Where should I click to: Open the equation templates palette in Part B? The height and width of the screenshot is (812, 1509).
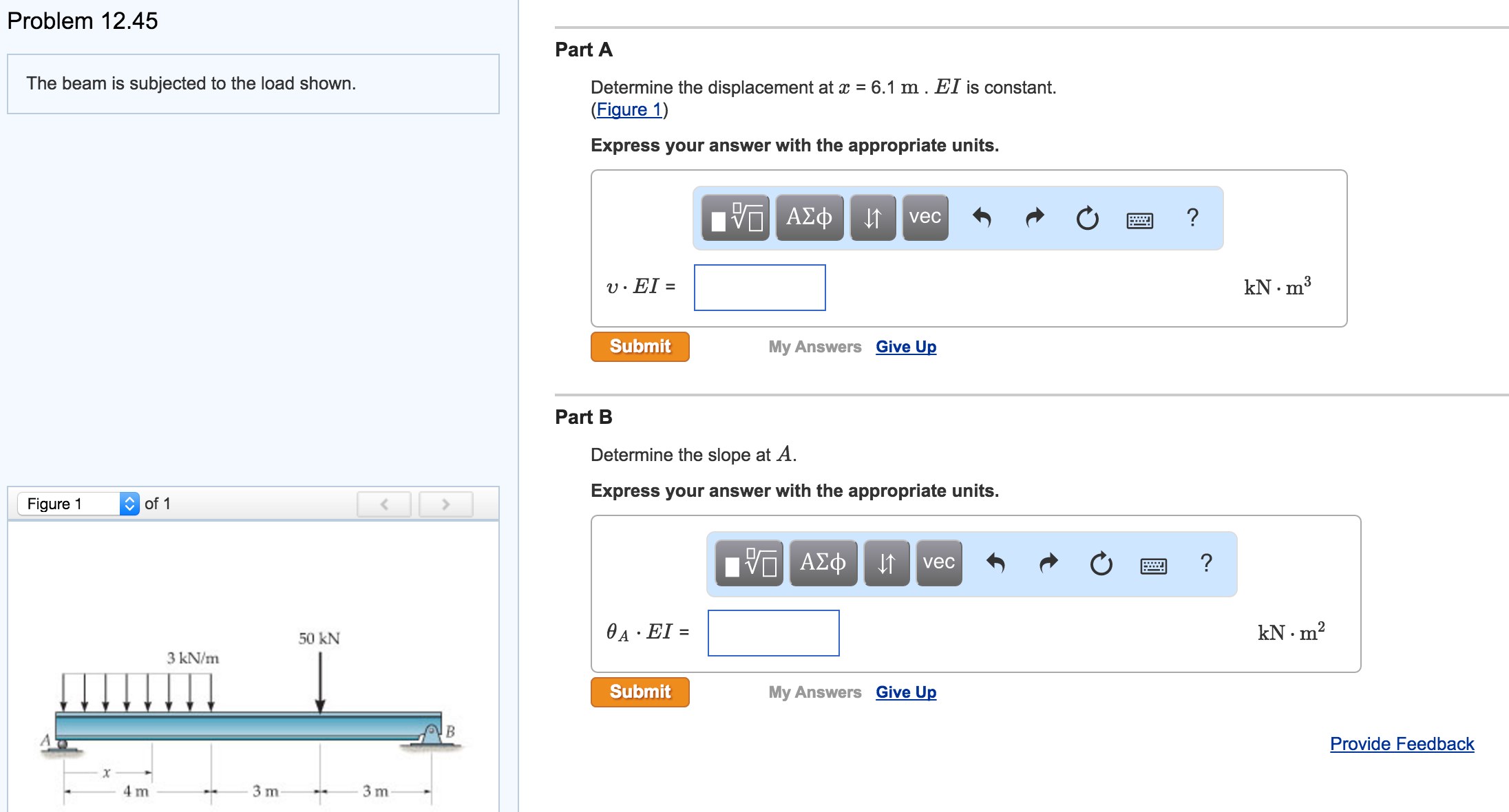pos(747,564)
